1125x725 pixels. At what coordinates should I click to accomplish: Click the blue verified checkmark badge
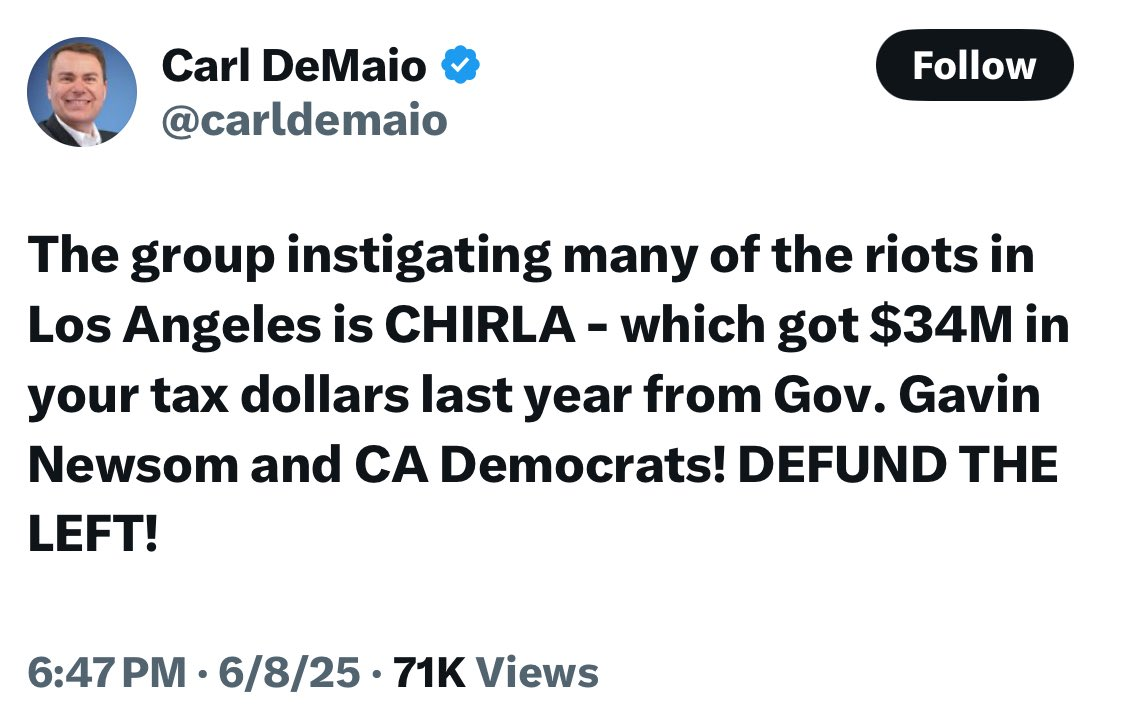point(460,67)
